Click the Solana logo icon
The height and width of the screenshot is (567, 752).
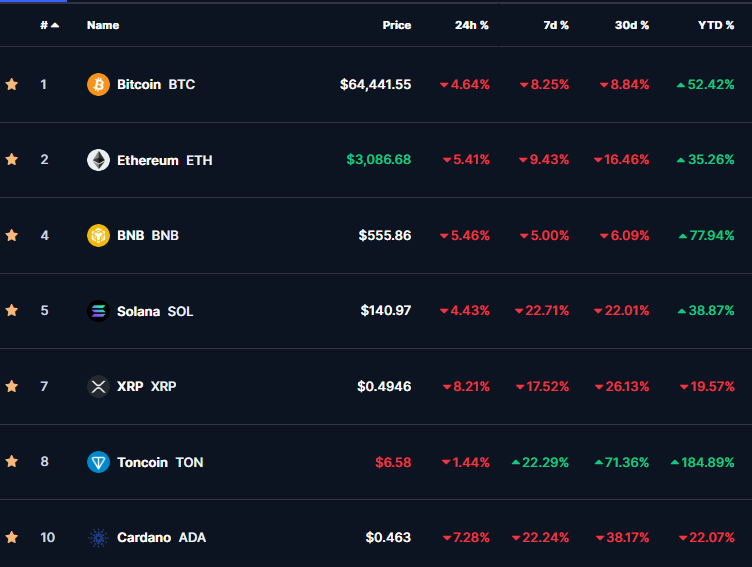pyautogui.click(x=98, y=311)
